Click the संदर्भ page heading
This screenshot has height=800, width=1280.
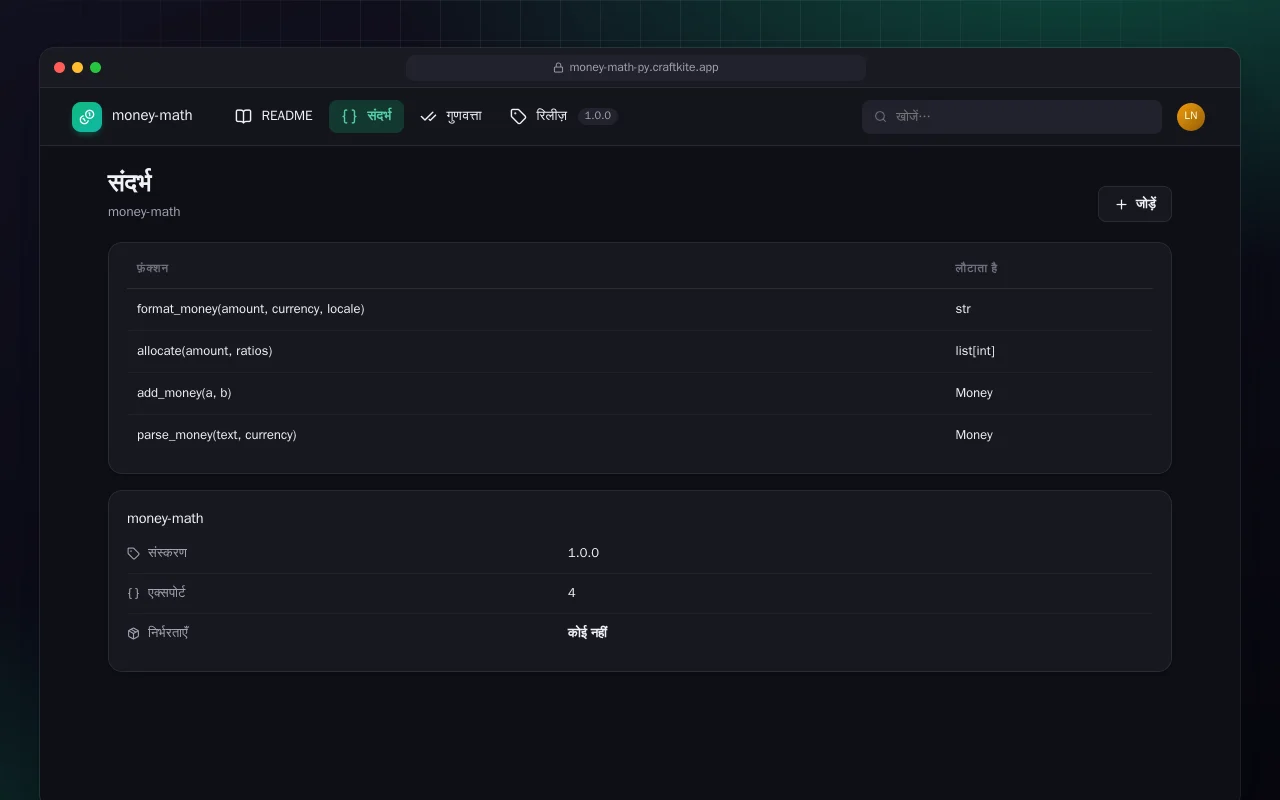(130, 183)
